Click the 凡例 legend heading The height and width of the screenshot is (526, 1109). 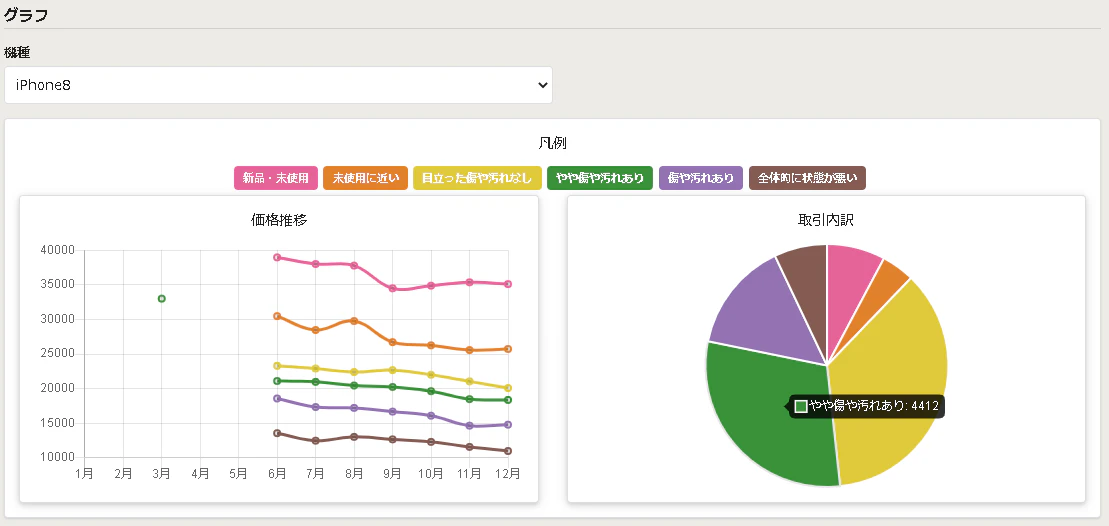coord(553,144)
